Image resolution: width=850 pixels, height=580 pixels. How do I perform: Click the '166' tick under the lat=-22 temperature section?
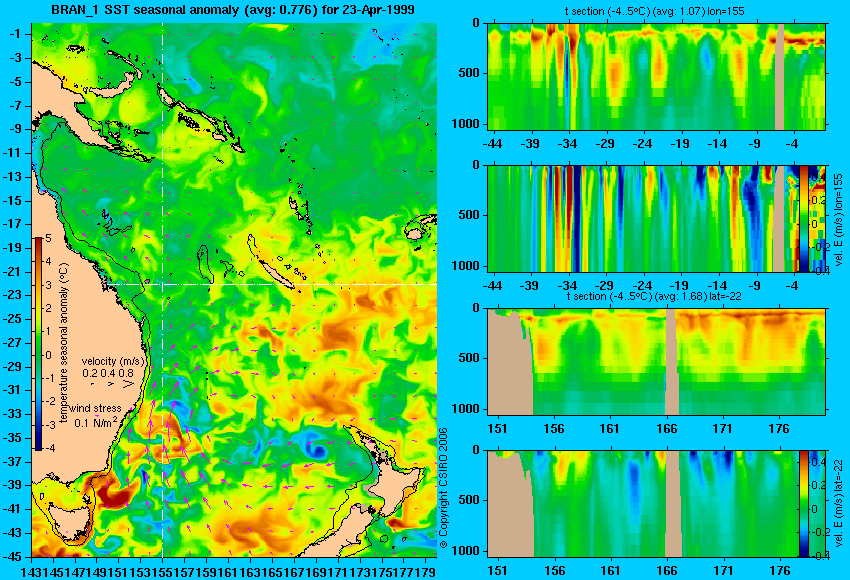(666, 429)
